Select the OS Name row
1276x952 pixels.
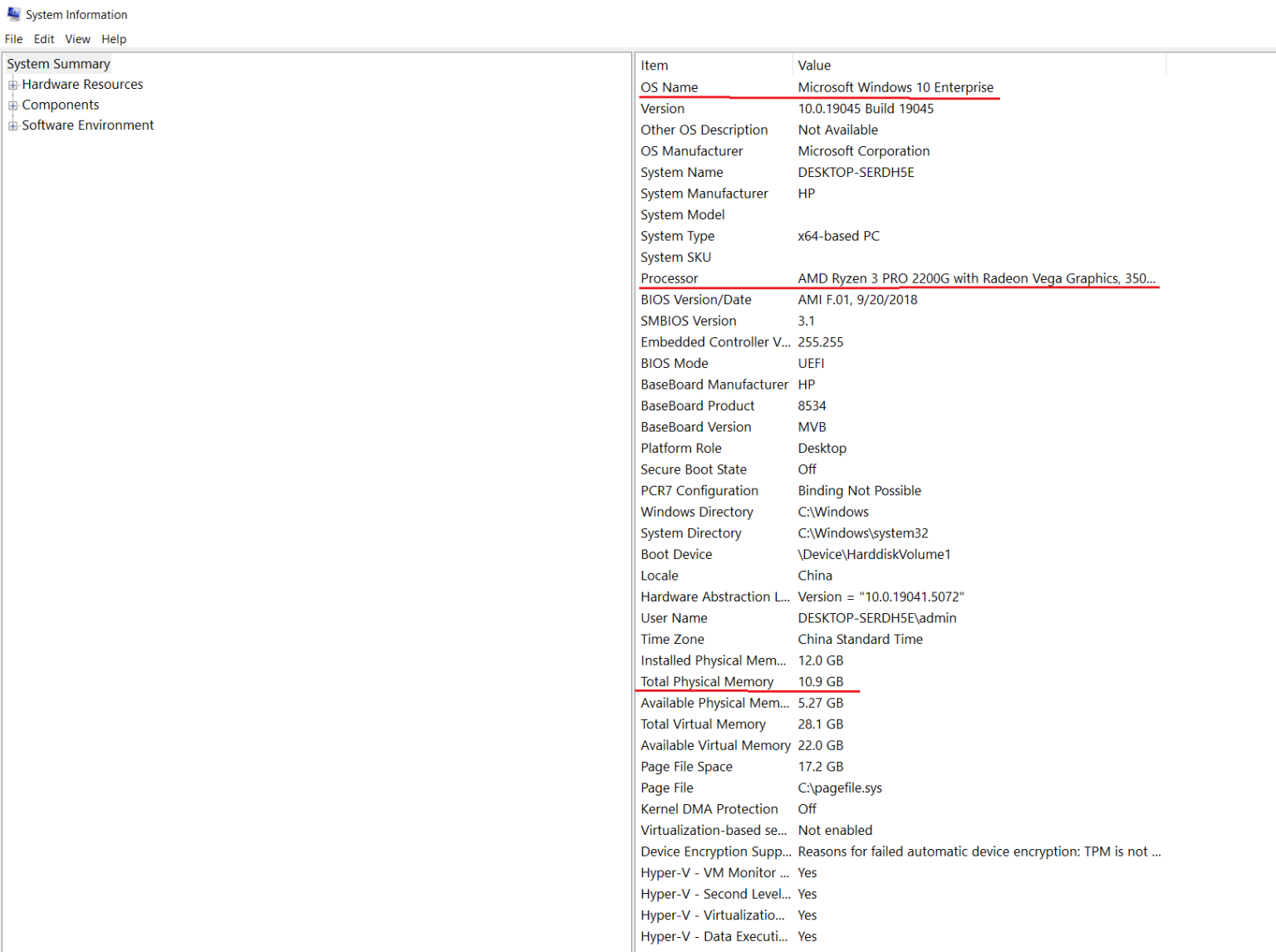point(670,87)
